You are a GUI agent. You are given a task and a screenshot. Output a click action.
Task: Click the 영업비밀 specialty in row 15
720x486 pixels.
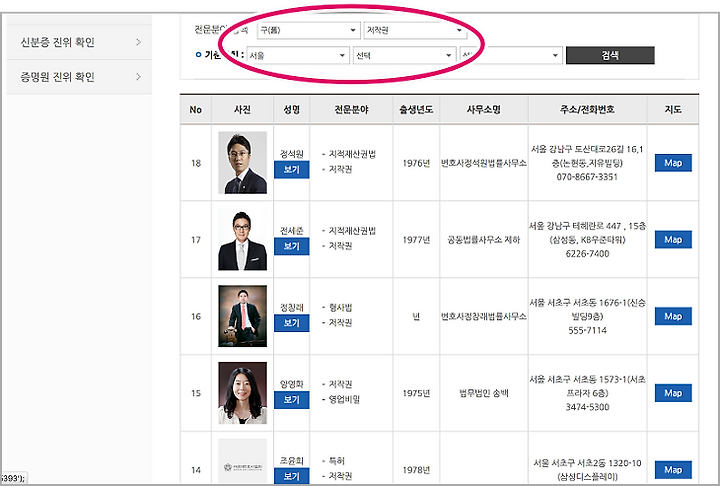(x=344, y=400)
